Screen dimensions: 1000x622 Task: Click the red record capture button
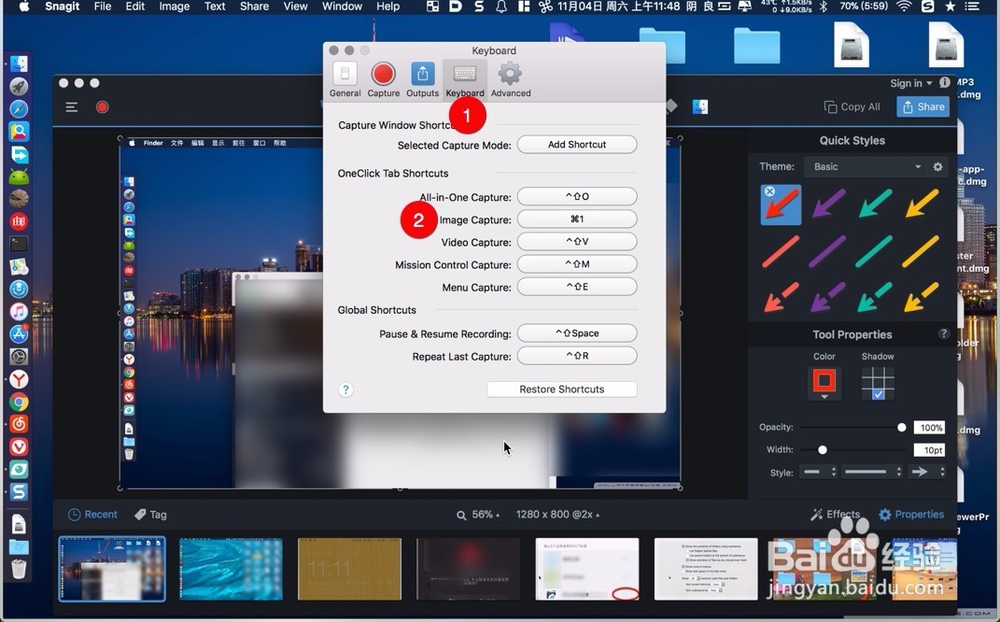coord(102,107)
